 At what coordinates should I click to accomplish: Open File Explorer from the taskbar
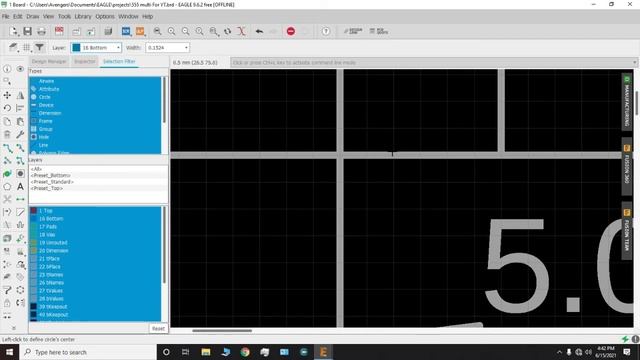pos(206,352)
